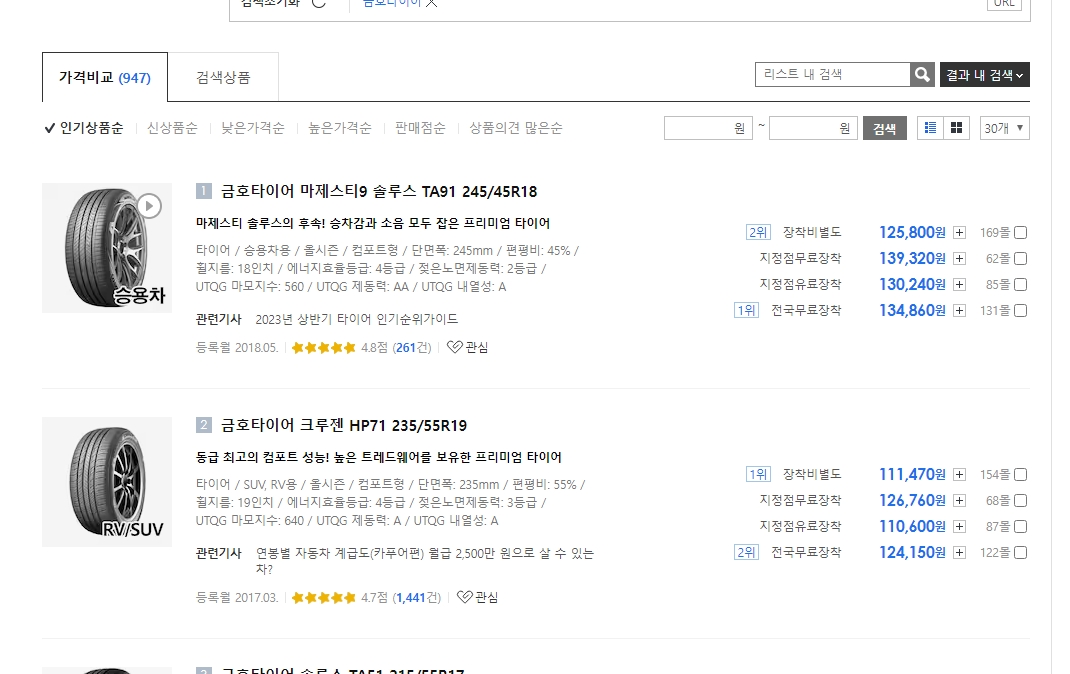Expand plus icon next to 126,760원
Viewport: 1070px width, 674px height.
click(959, 501)
